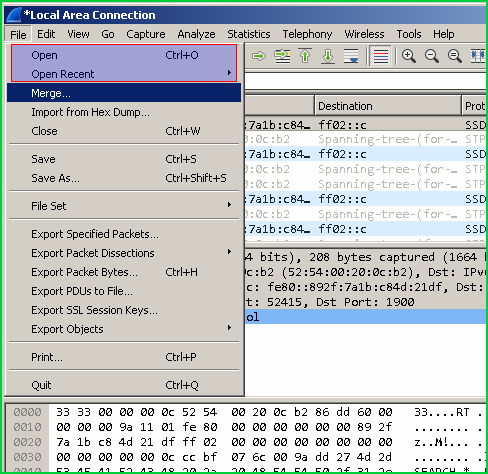Screen dimensions: 488x474
Task: Click ASCII text 'z..M!...' in hex pane
Action: click(x=442, y=442)
